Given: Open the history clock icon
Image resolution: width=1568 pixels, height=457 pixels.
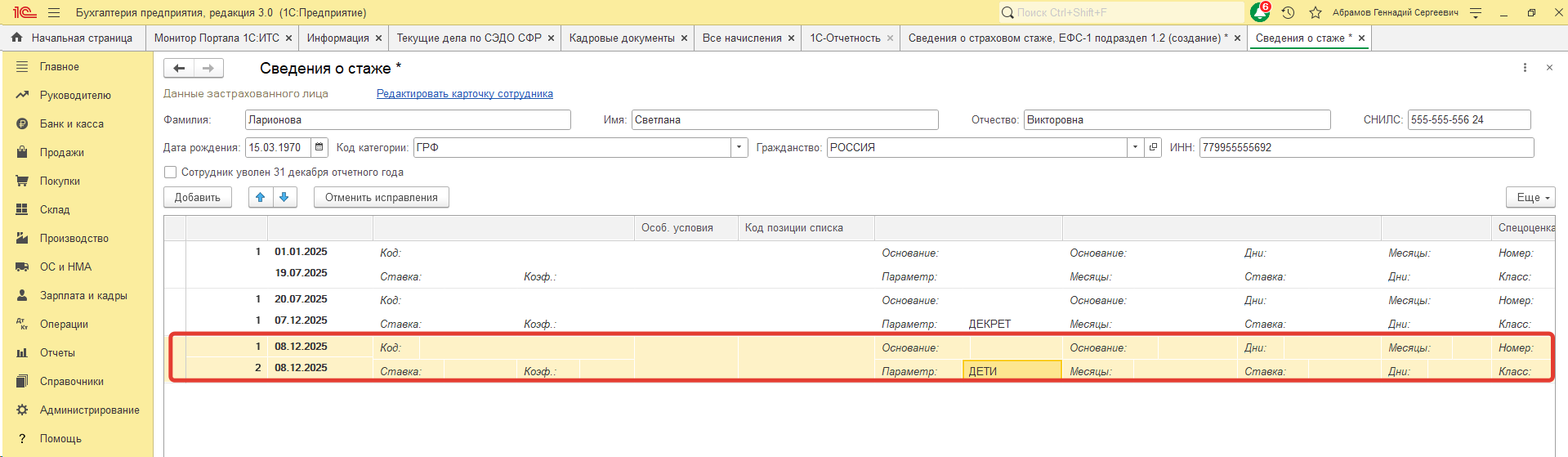Looking at the screenshot, I should (x=1288, y=12).
